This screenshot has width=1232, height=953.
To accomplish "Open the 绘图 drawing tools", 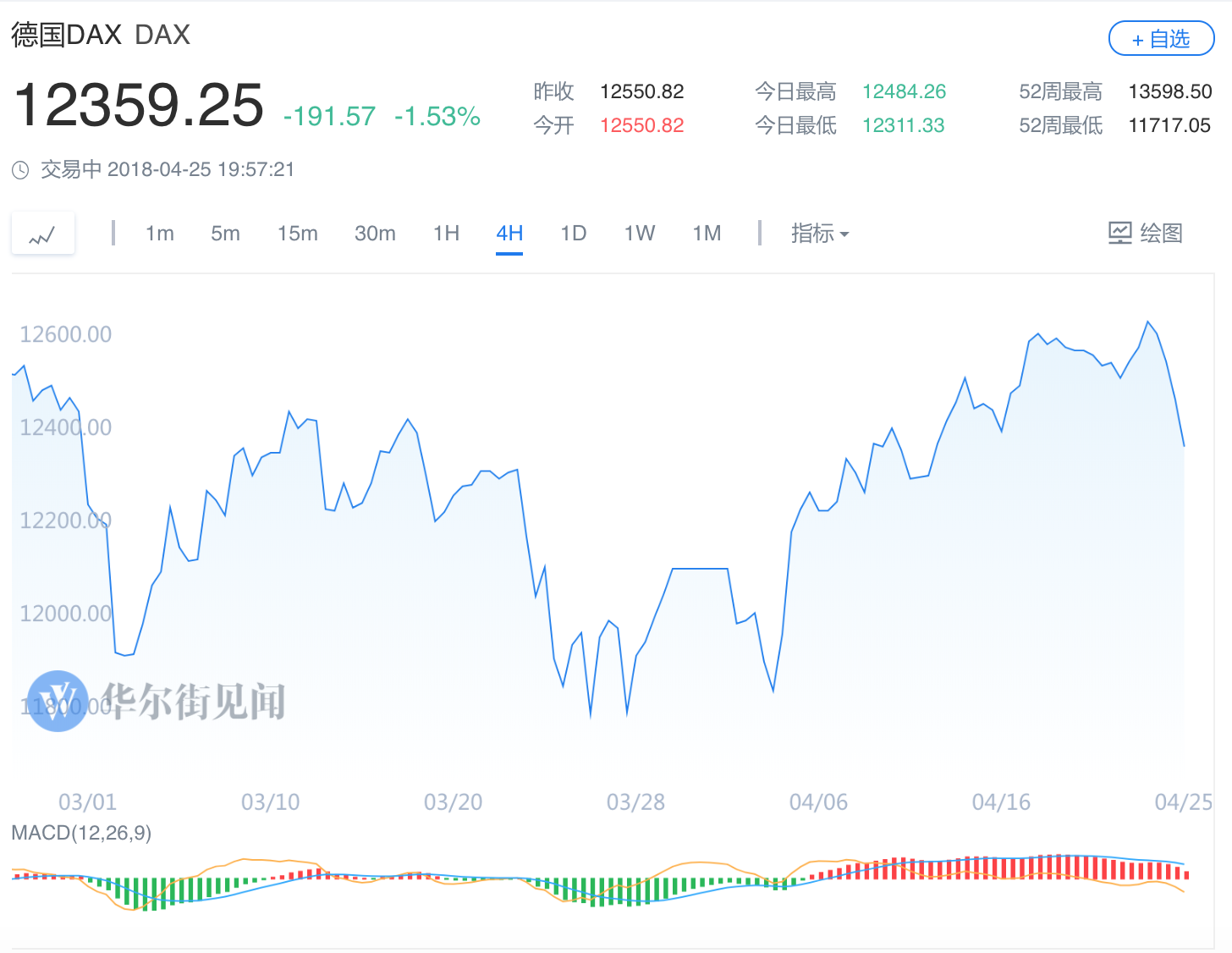I will 1146,233.
